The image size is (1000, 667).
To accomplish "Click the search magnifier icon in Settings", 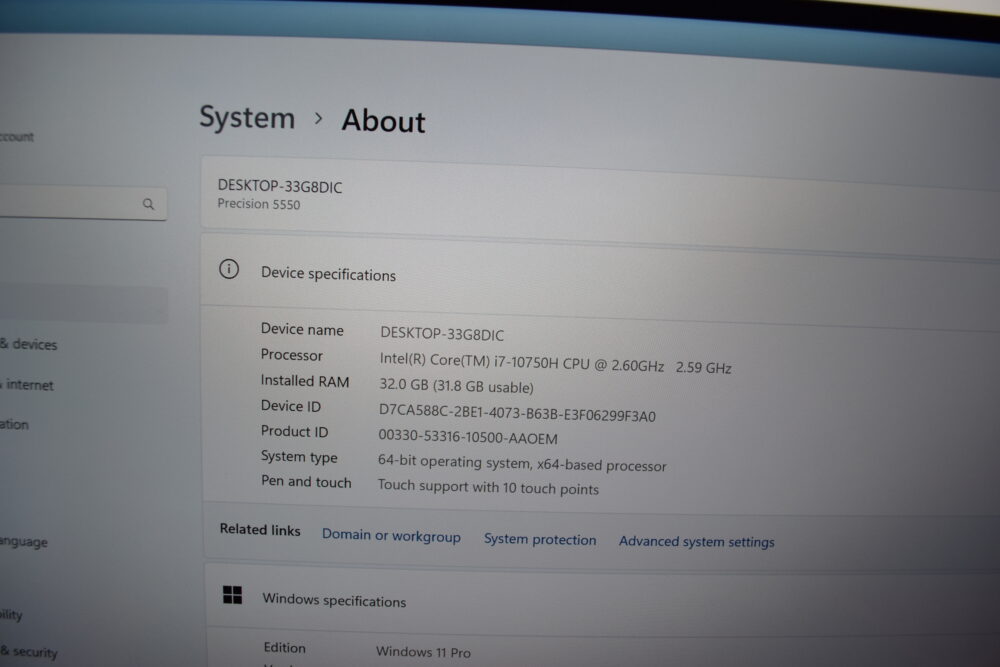I will click(148, 204).
